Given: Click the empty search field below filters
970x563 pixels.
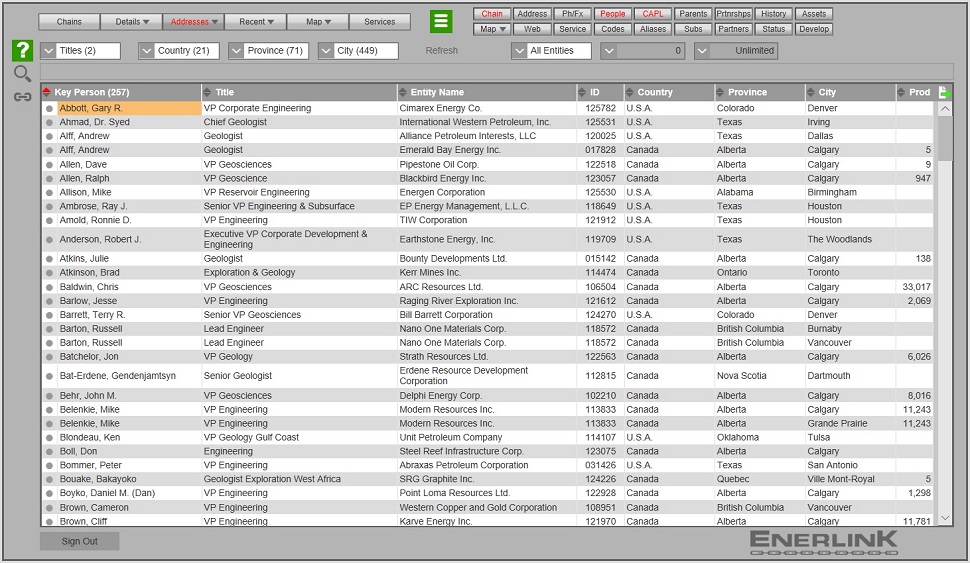Looking at the screenshot, I should [x=496, y=72].
